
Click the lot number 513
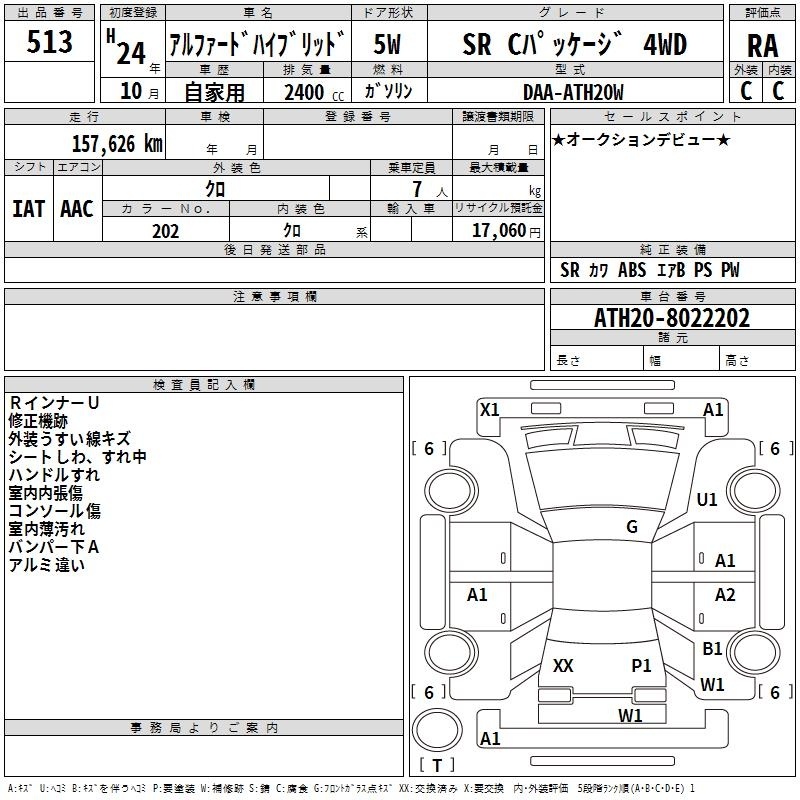(50, 42)
